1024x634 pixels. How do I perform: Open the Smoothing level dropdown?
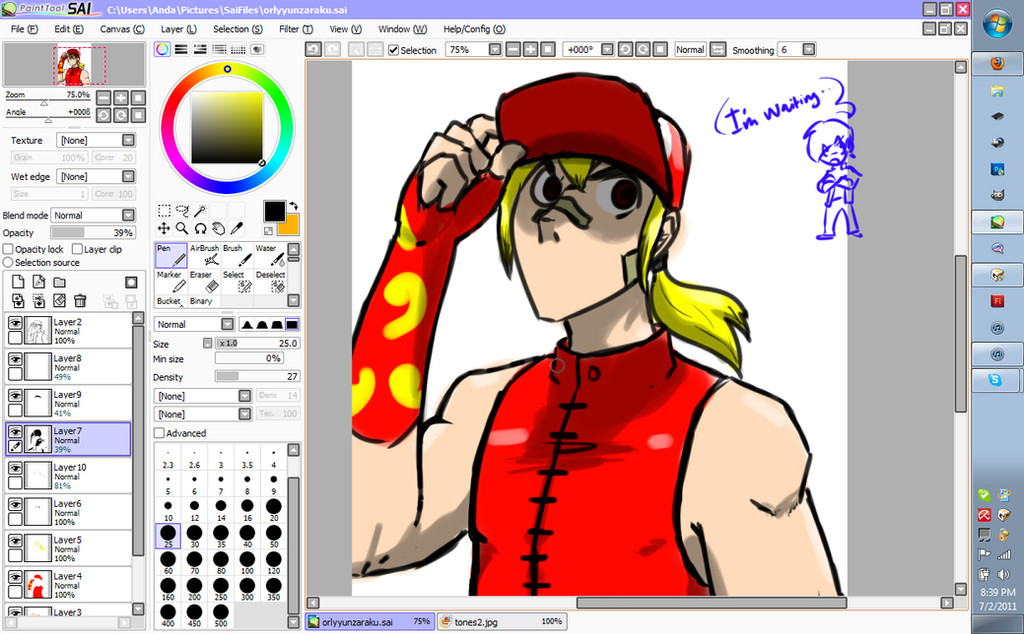point(796,50)
